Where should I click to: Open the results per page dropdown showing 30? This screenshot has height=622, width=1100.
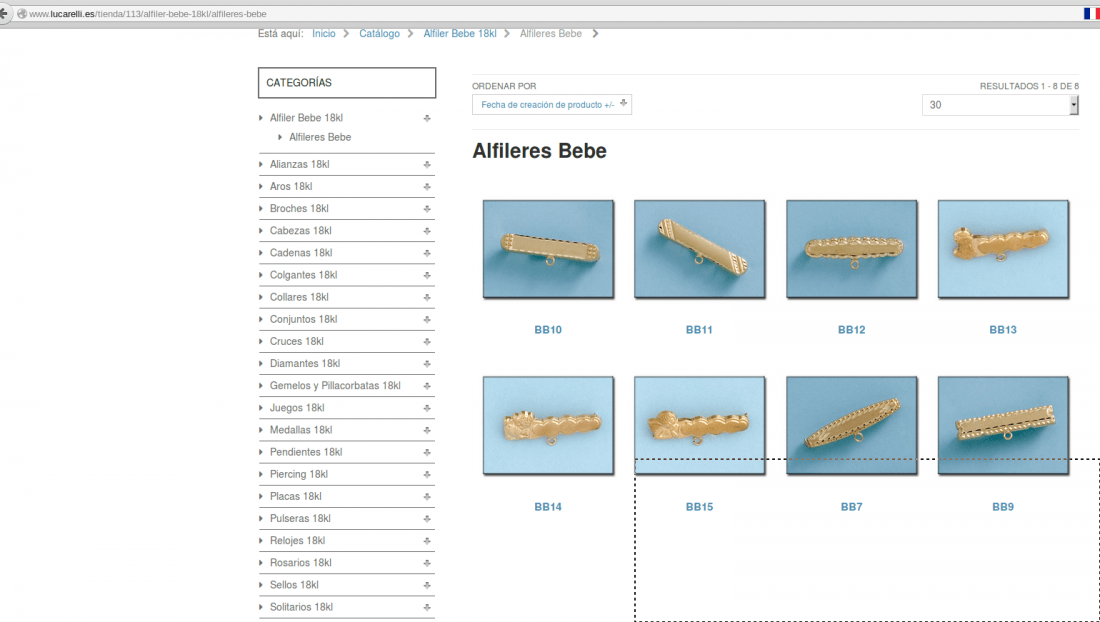1000,105
